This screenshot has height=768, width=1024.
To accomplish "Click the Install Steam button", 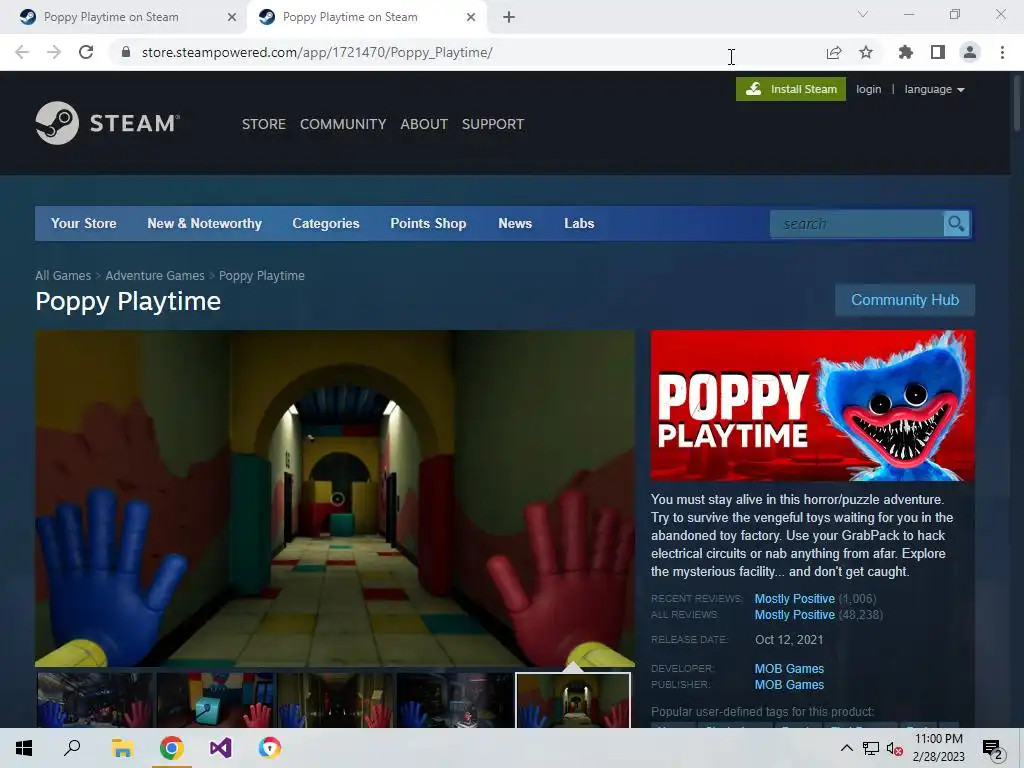I will pyautogui.click(x=791, y=89).
